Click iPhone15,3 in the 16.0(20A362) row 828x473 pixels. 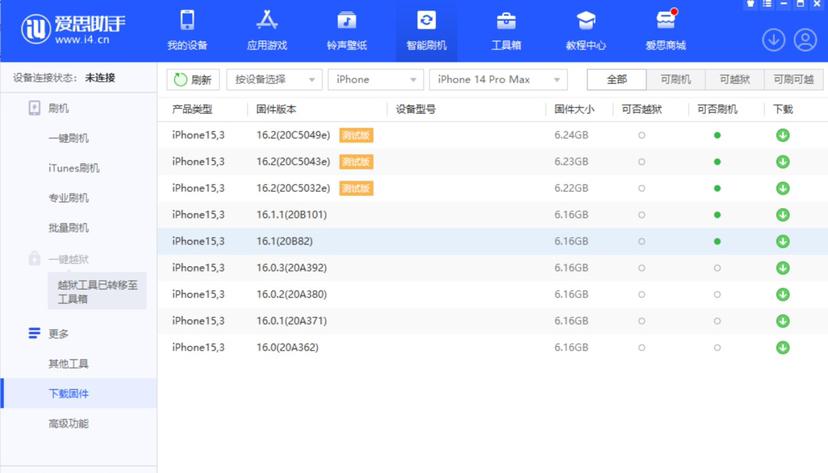[x=198, y=347]
